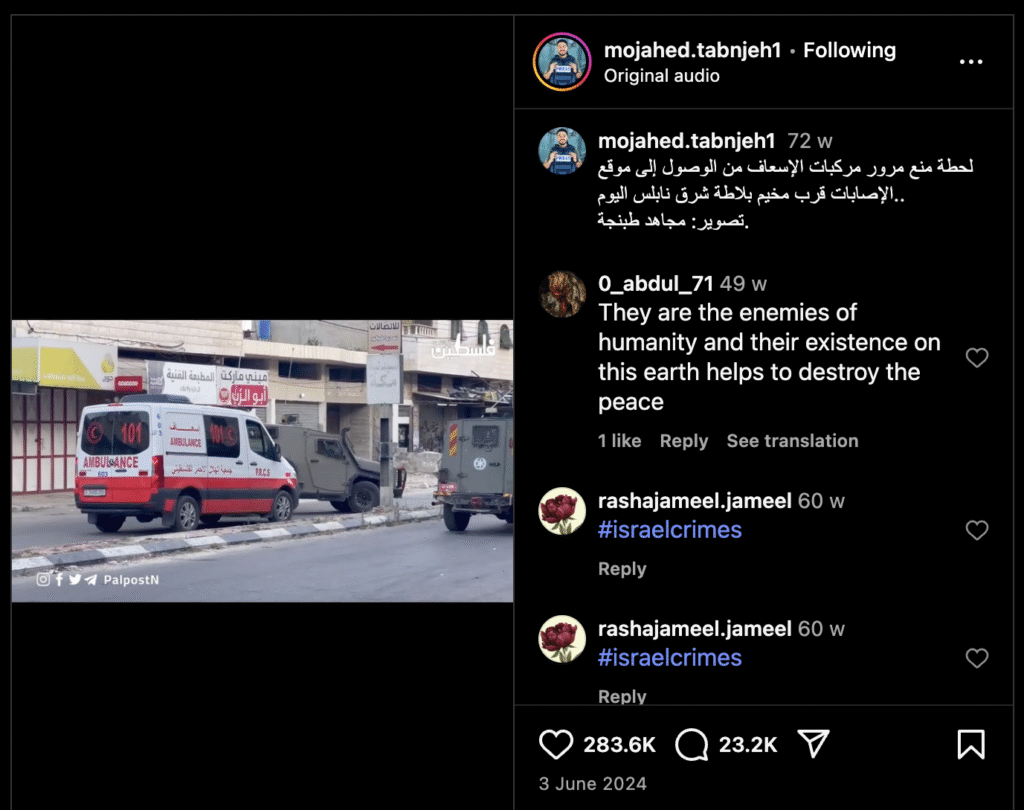1024x810 pixels.
Task: Share the post with paper plane icon
Action: (x=814, y=743)
